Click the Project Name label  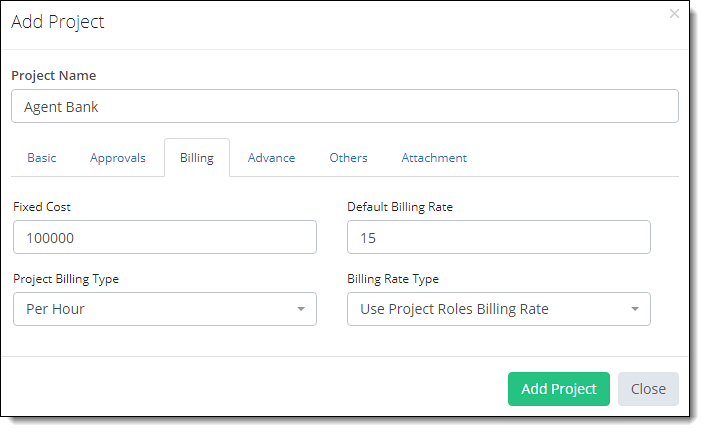[54, 76]
